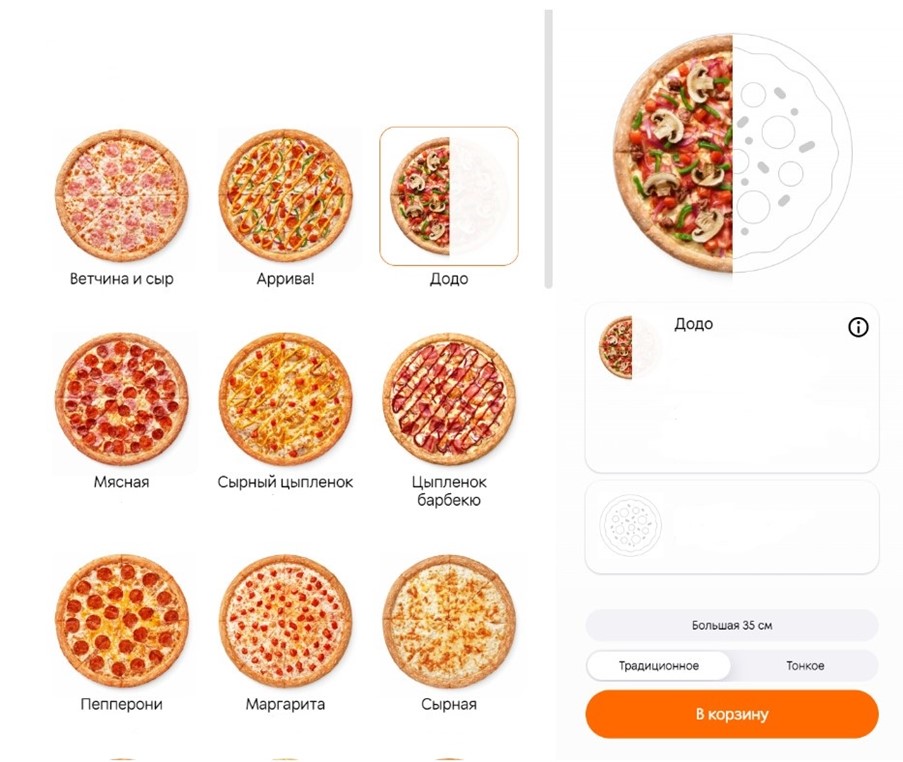Switch dough to Традиционное
Image resolution: width=903 pixels, height=762 pixels.
coord(658,666)
